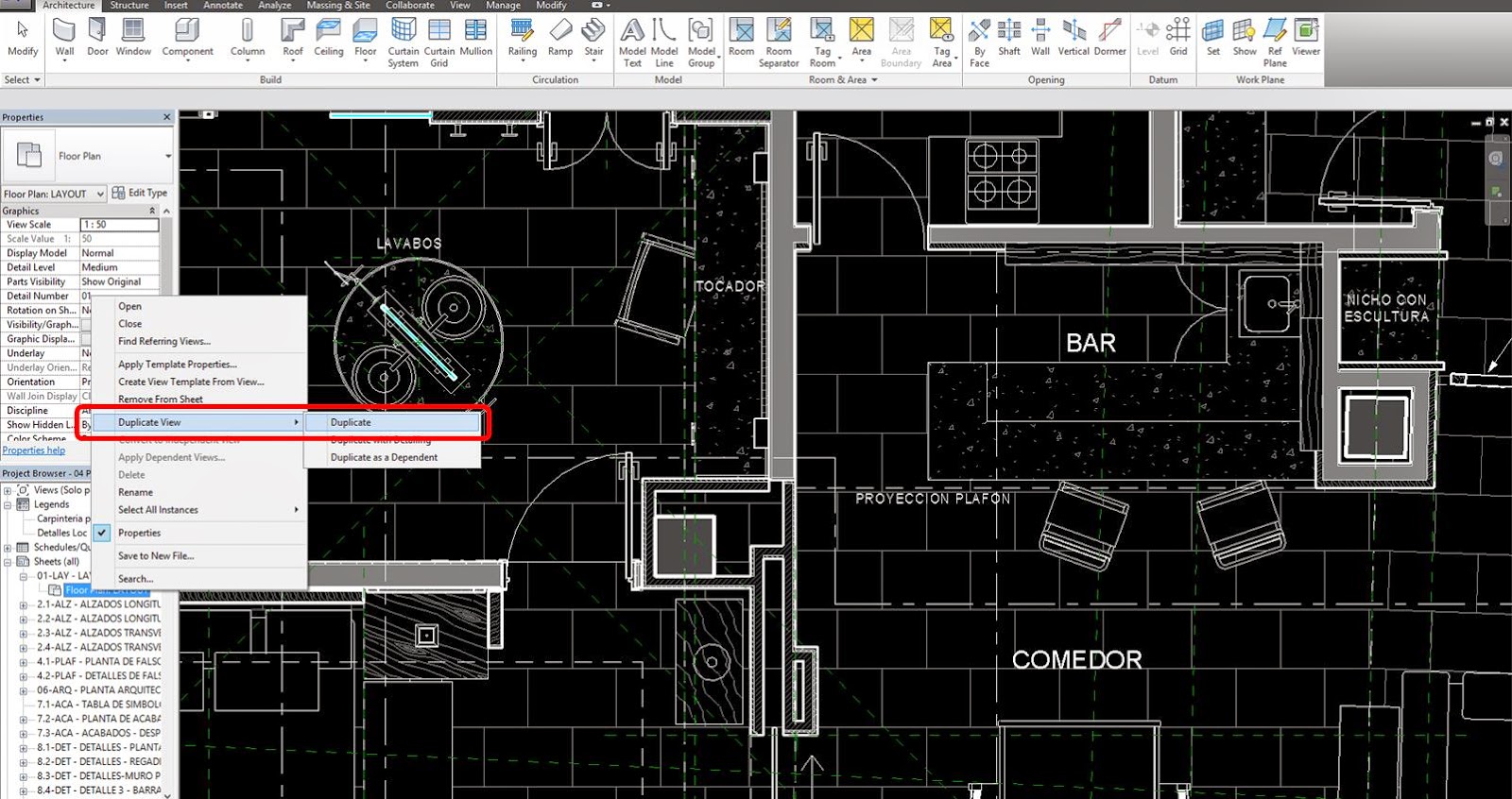Choose Save to New File entry
Image resolution: width=1512 pixels, height=799 pixels.
[199, 556]
